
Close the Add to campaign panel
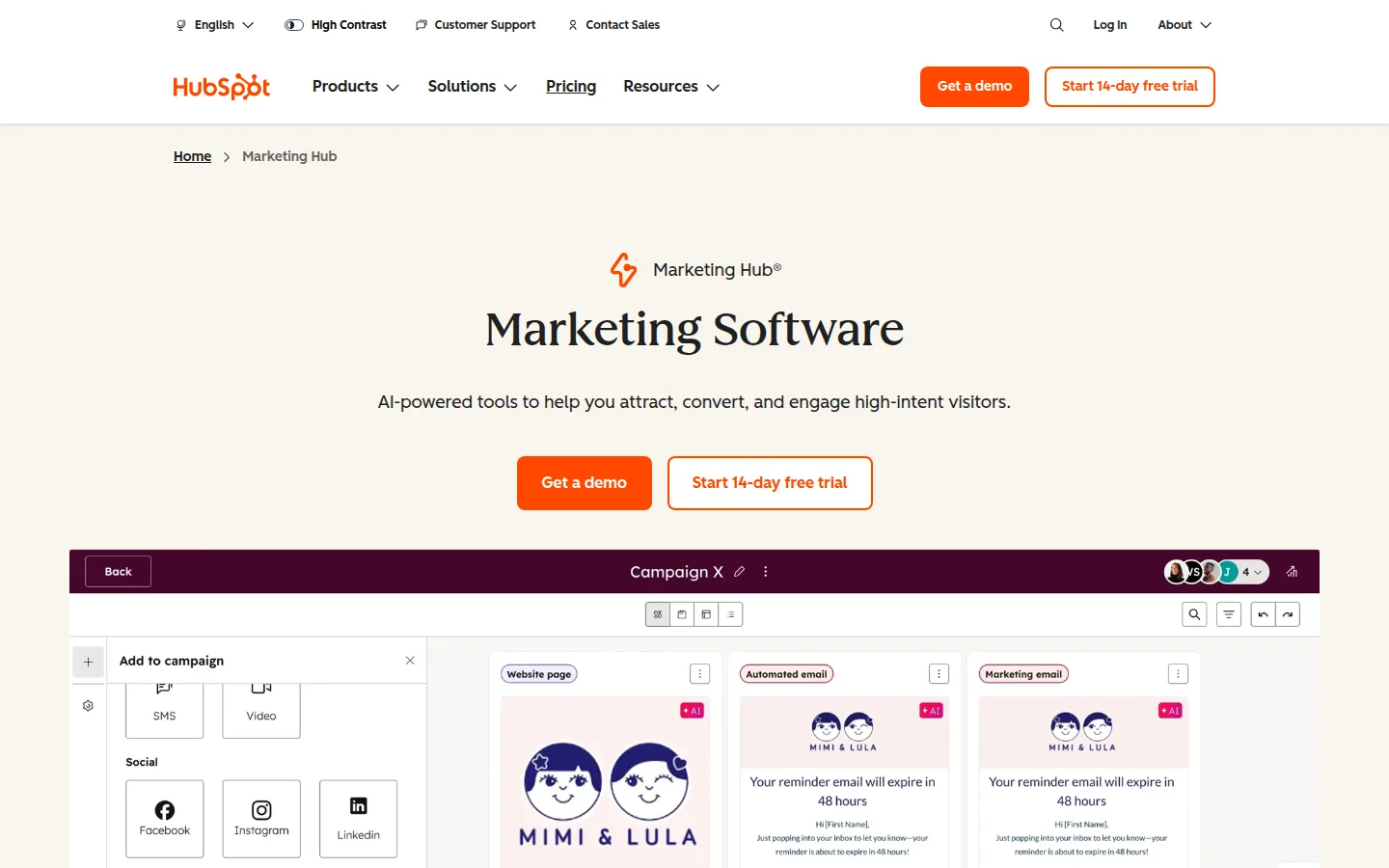pos(410,661)
